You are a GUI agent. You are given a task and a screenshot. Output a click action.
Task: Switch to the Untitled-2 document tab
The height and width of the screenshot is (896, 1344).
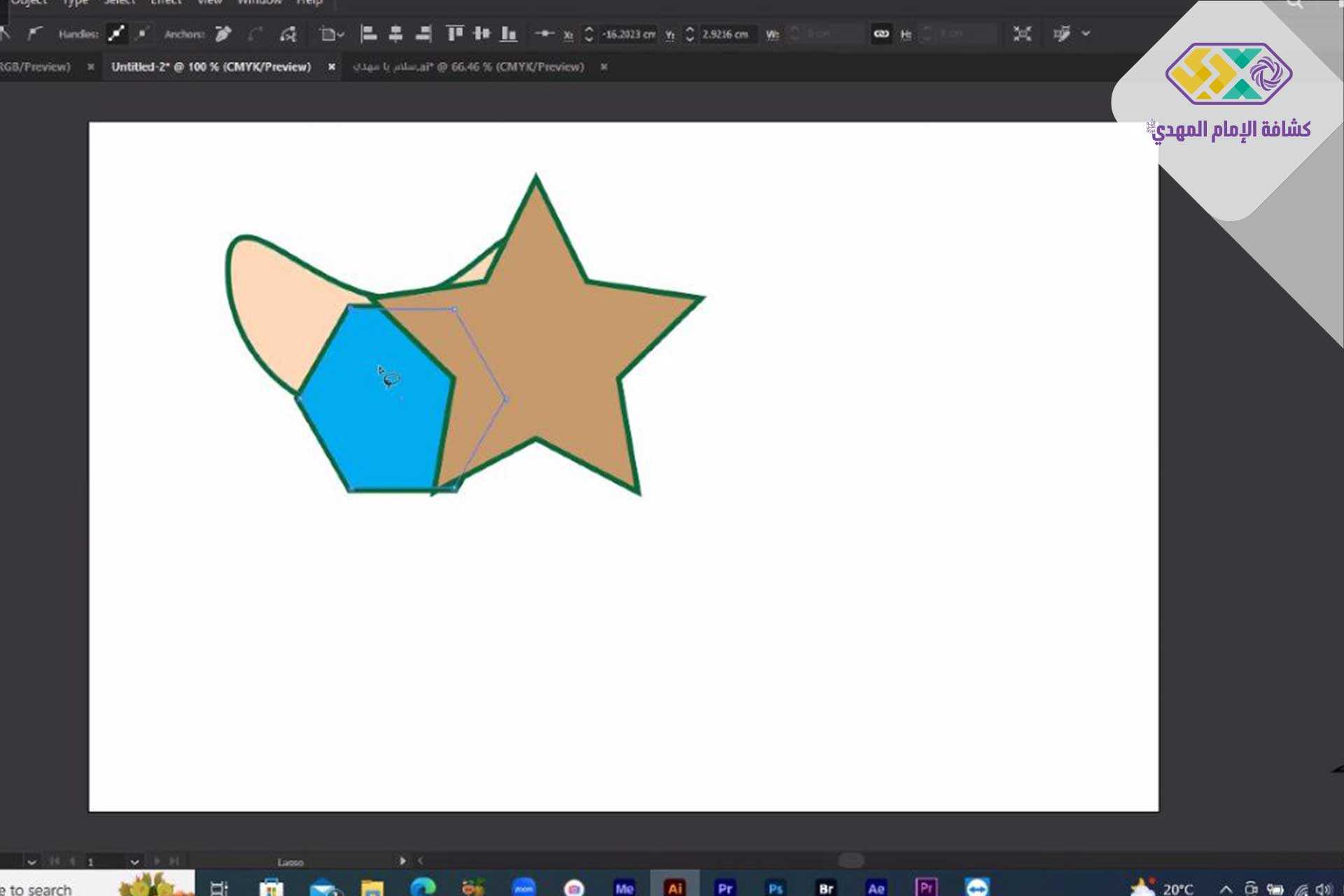tap(211, 67)
